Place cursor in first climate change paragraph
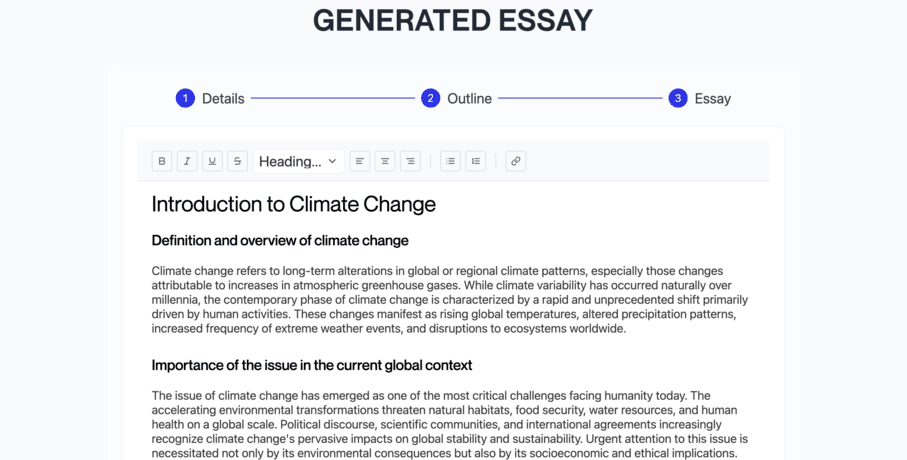Image resolution: width=907 pixels, height=460 pixels. click(450, 299)
